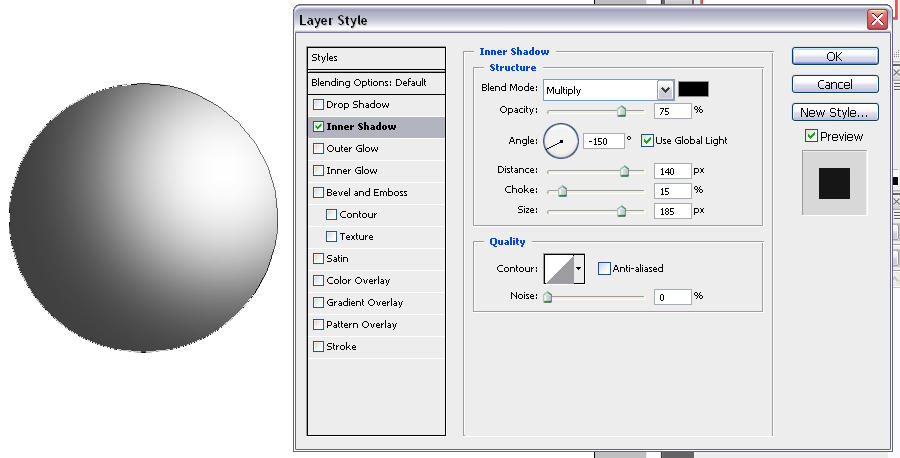Click the Cancel button

(x=835, y=84)
